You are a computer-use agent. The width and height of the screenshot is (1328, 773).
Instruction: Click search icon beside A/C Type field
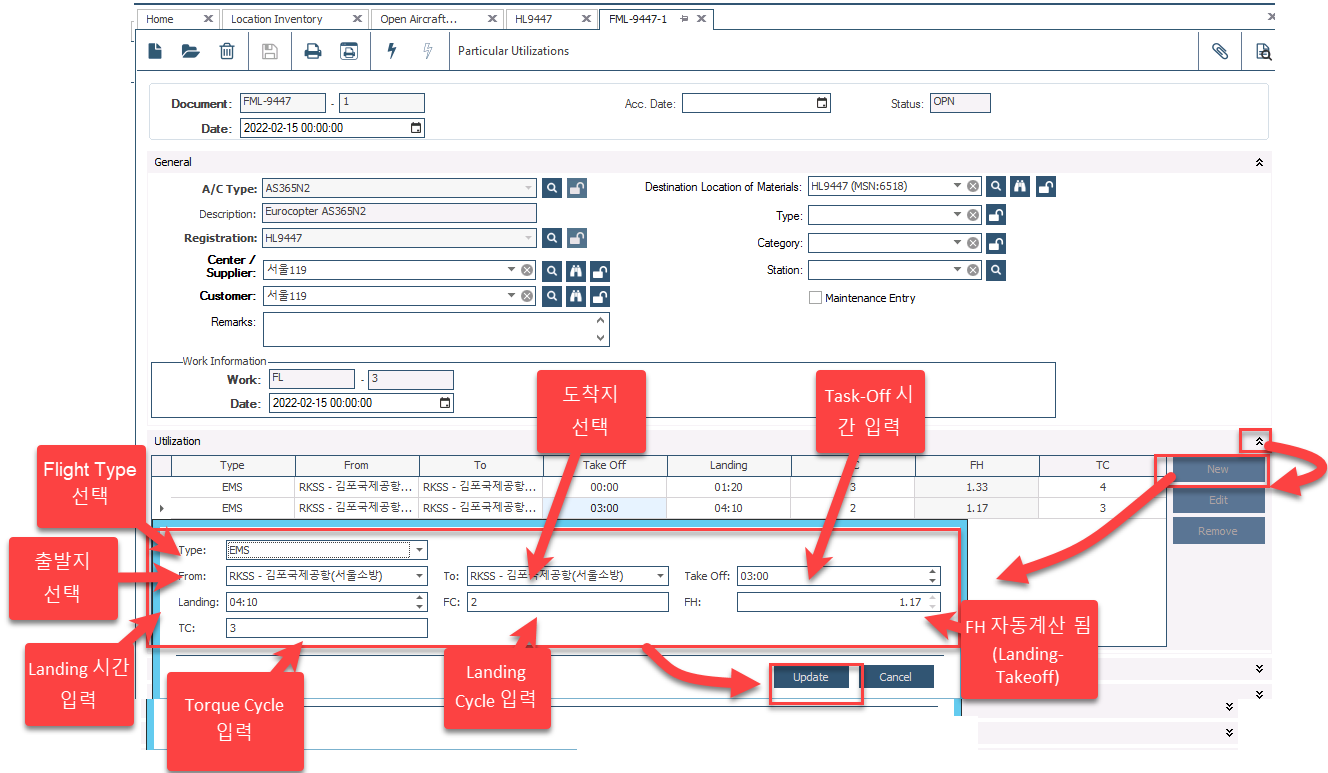(552, 188)
